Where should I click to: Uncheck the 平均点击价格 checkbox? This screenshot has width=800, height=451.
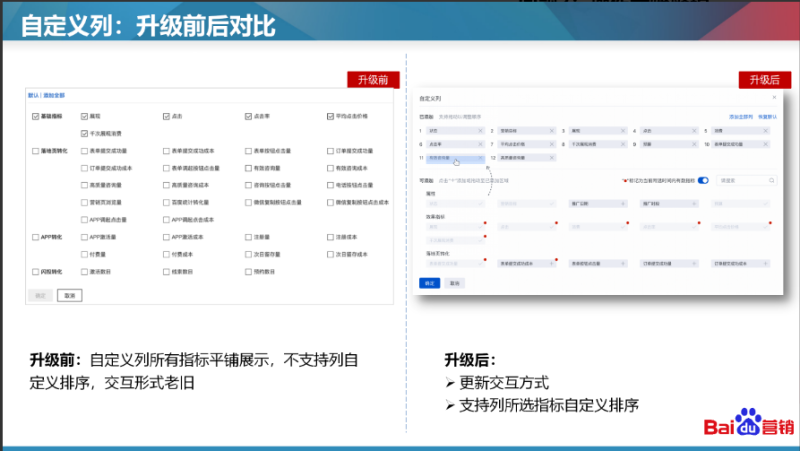coord(330,116)
